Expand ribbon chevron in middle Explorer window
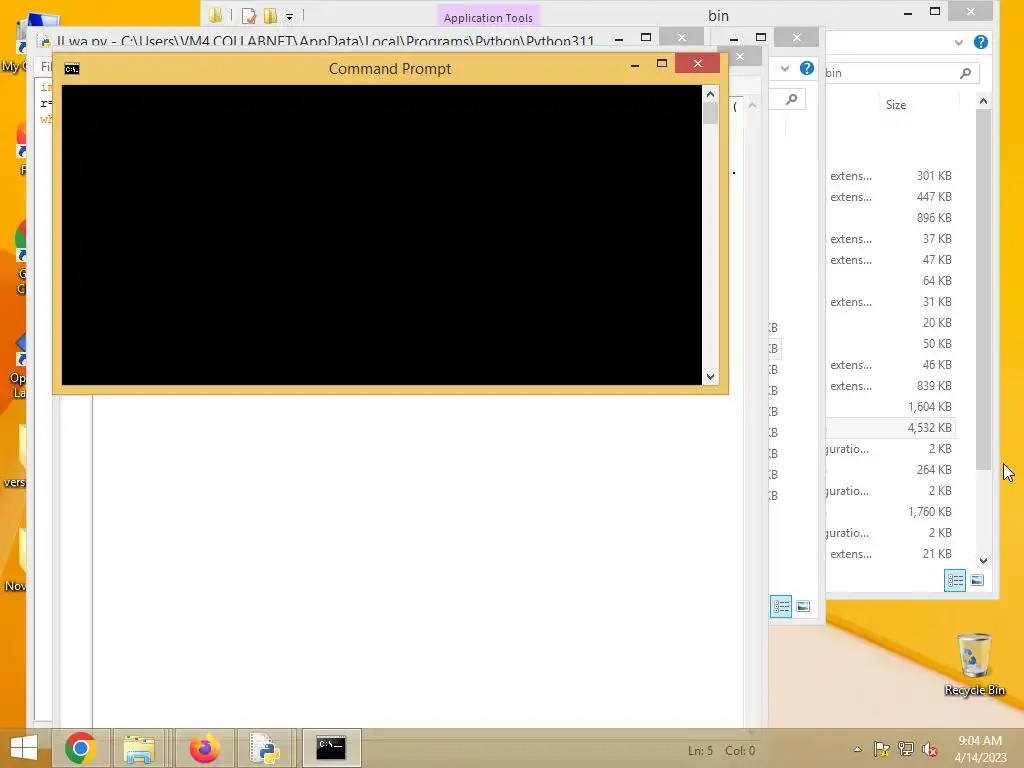 pos(785,68)
